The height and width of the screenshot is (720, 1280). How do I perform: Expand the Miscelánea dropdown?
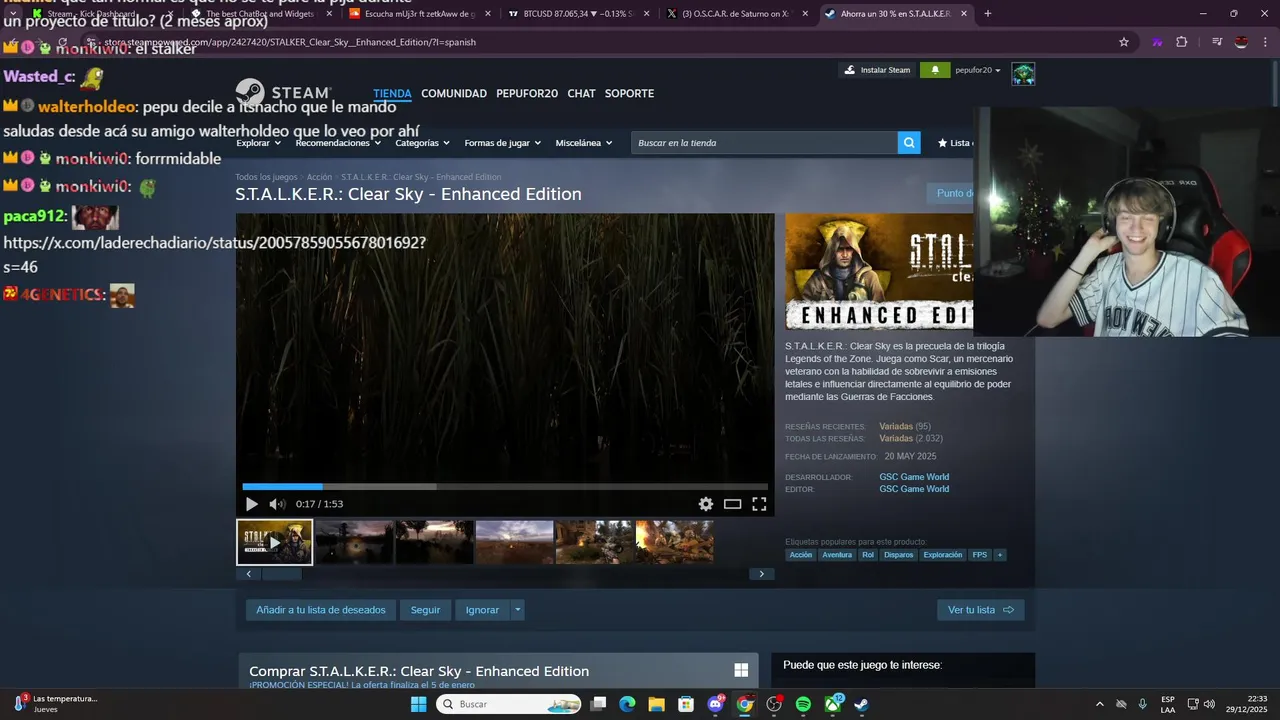tap(584, 143)
